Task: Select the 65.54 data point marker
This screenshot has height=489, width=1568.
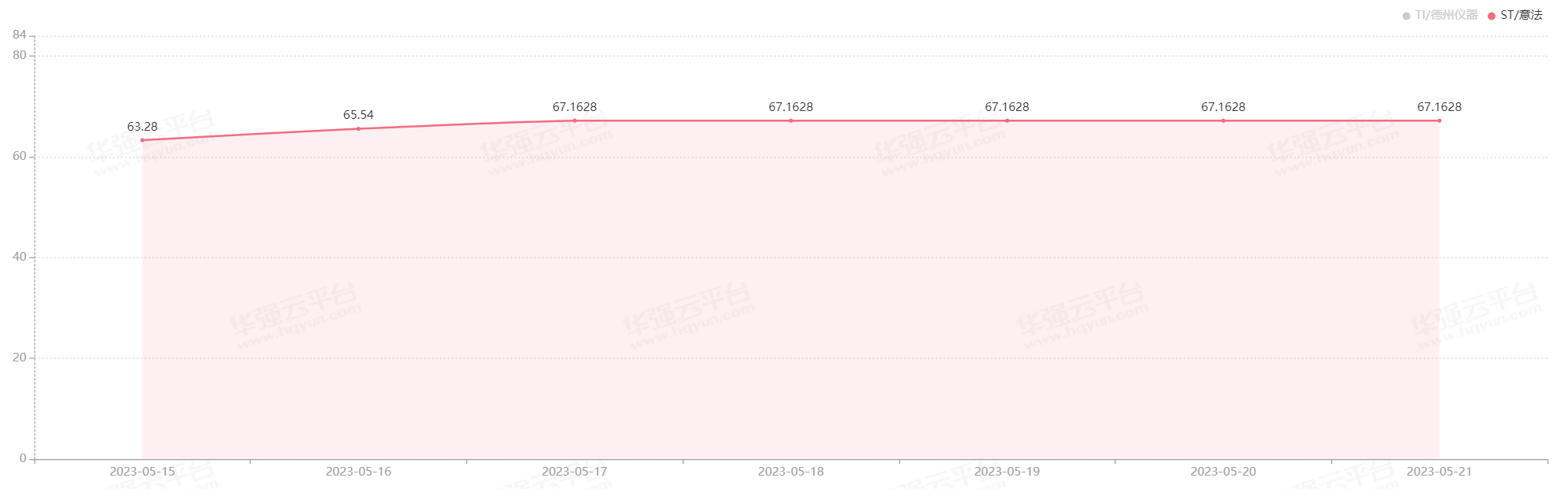Action: point(358,129)
